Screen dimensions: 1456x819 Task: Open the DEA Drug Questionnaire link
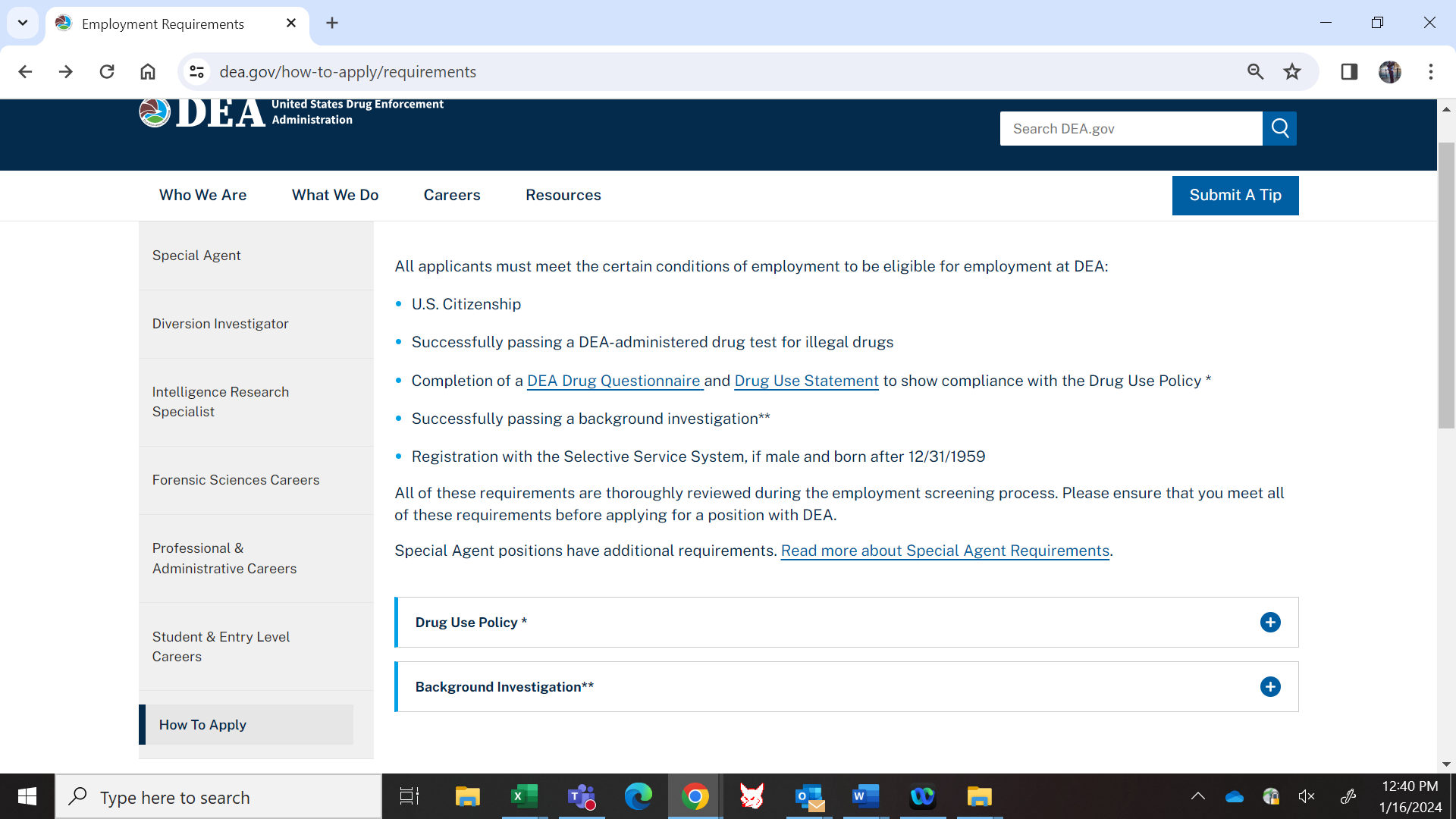613,381
